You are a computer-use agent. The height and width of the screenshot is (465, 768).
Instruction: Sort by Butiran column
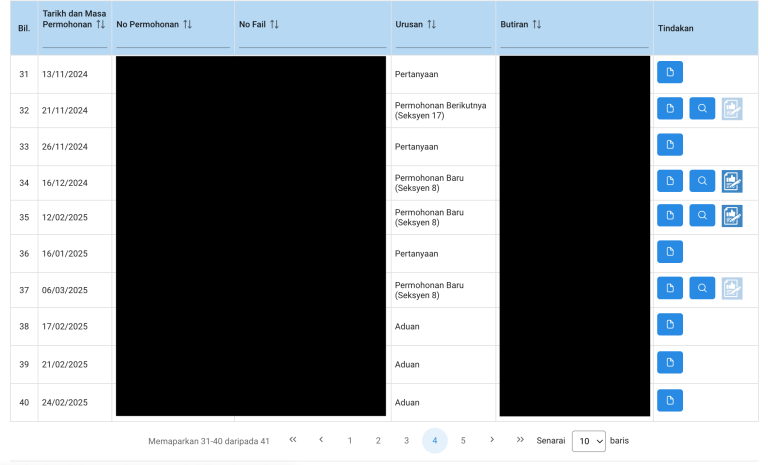(537, 24)
